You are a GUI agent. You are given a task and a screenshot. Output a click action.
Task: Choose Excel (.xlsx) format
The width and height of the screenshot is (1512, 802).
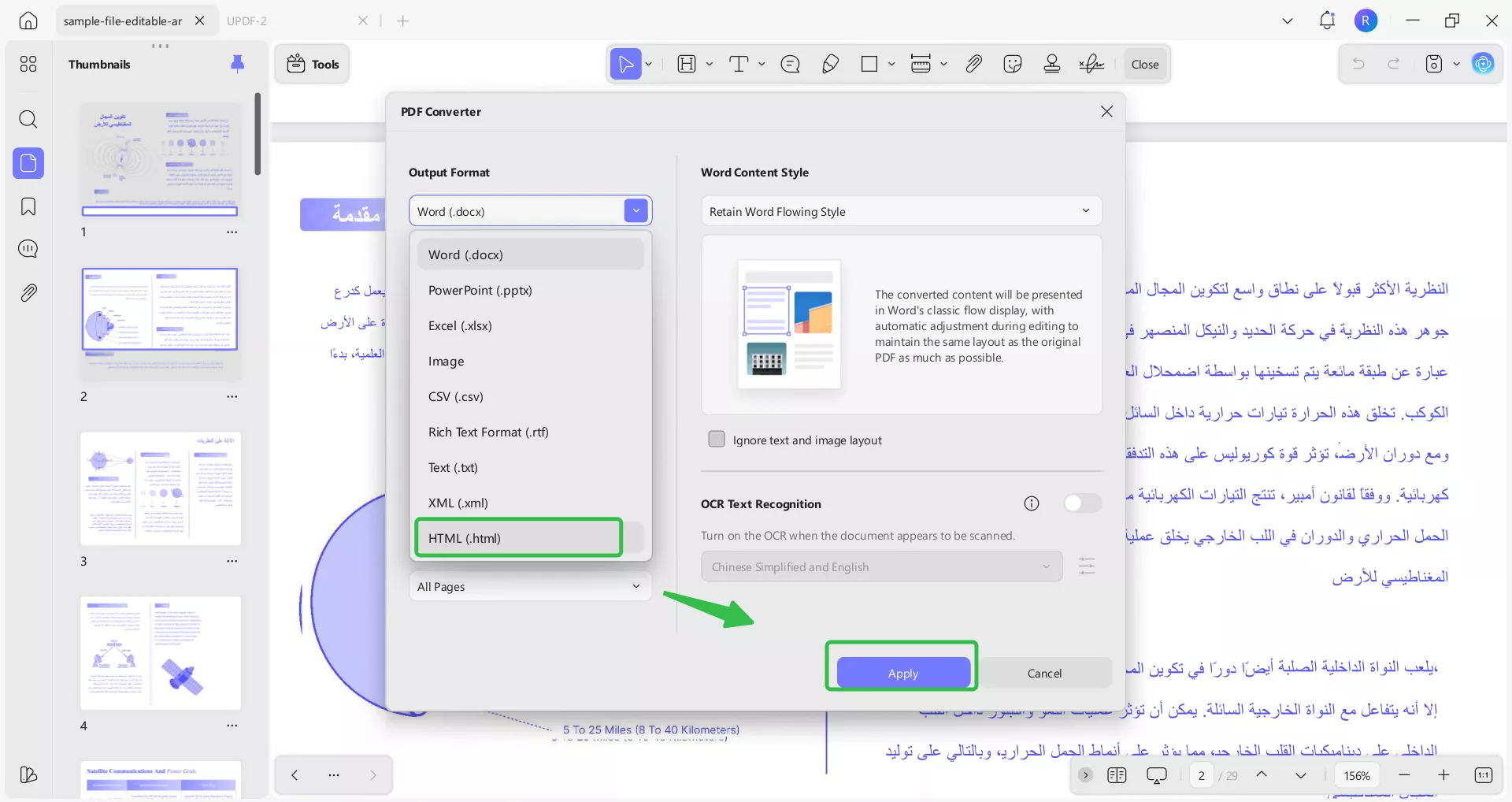pyautogui.click(x=531, y=325)
